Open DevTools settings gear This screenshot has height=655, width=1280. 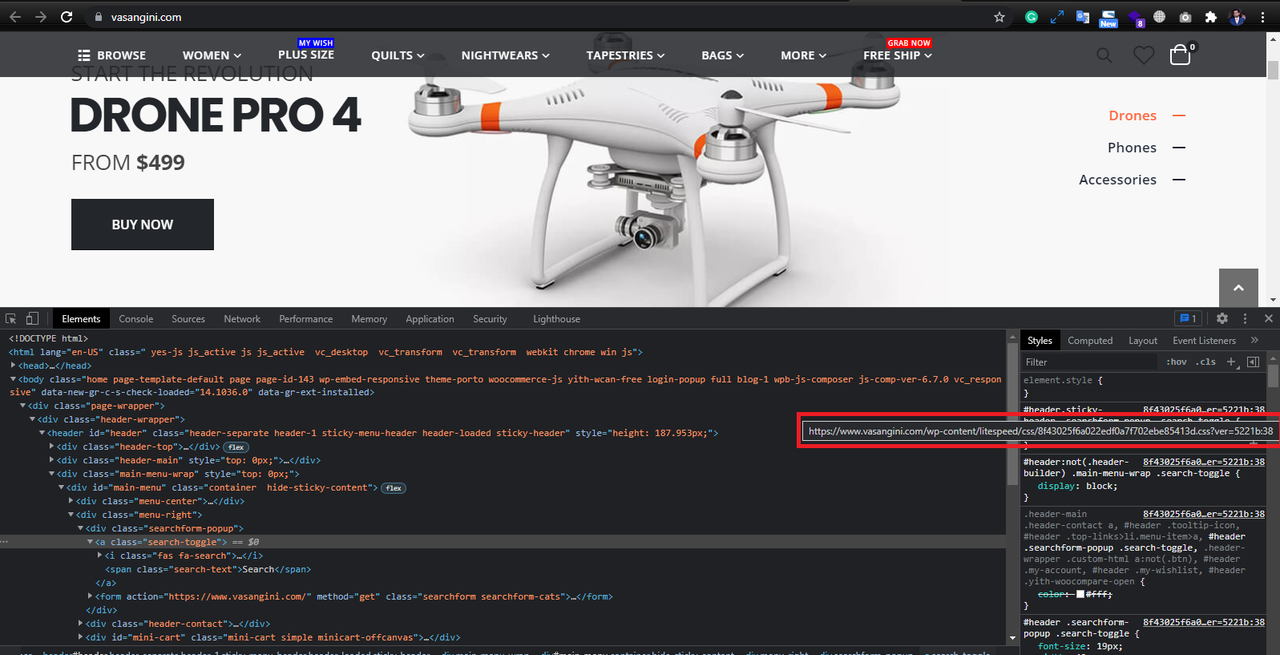pos(1222,318)
